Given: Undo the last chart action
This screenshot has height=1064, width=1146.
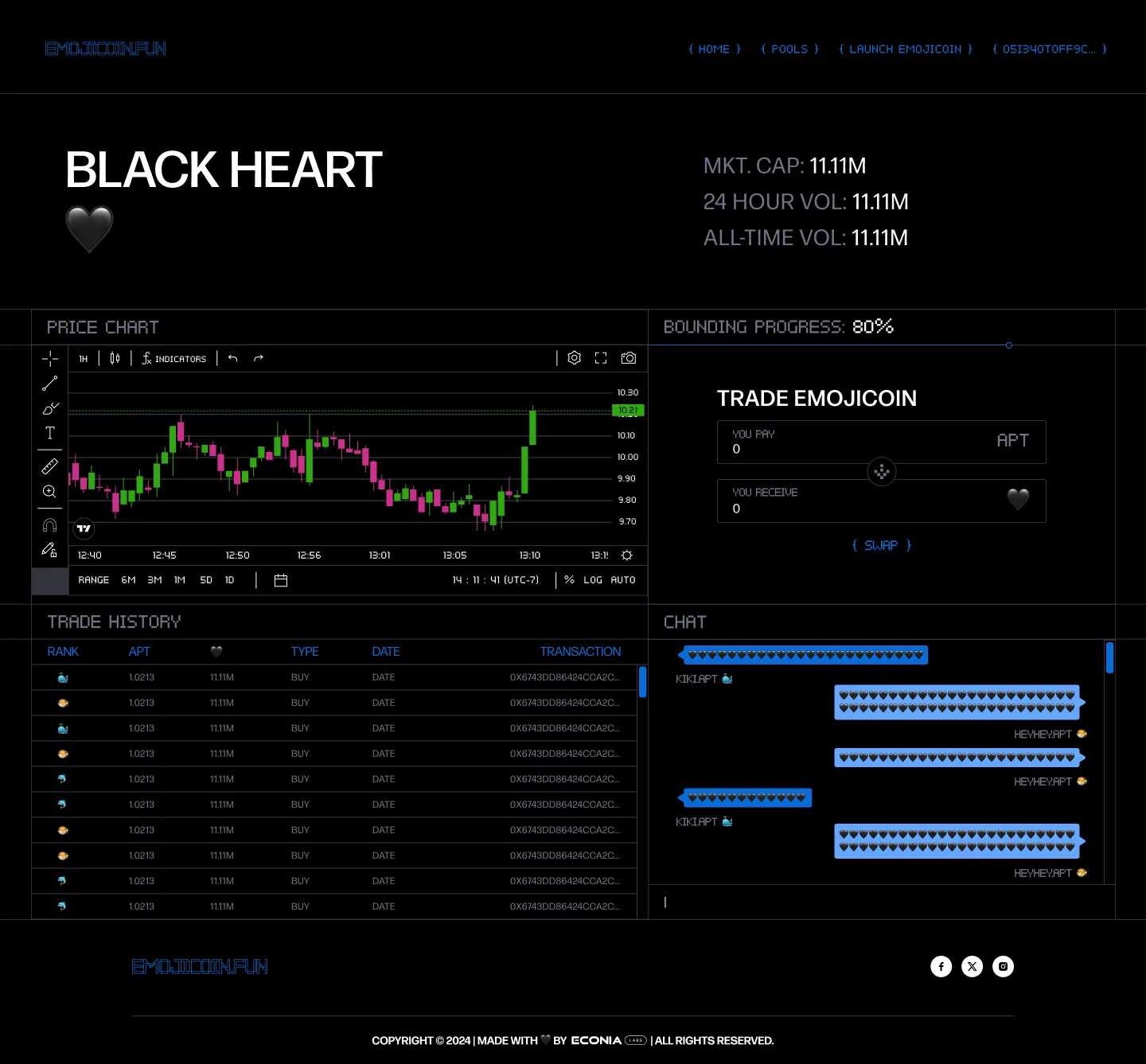Looking at the screenshot, I should pos(233,359).
